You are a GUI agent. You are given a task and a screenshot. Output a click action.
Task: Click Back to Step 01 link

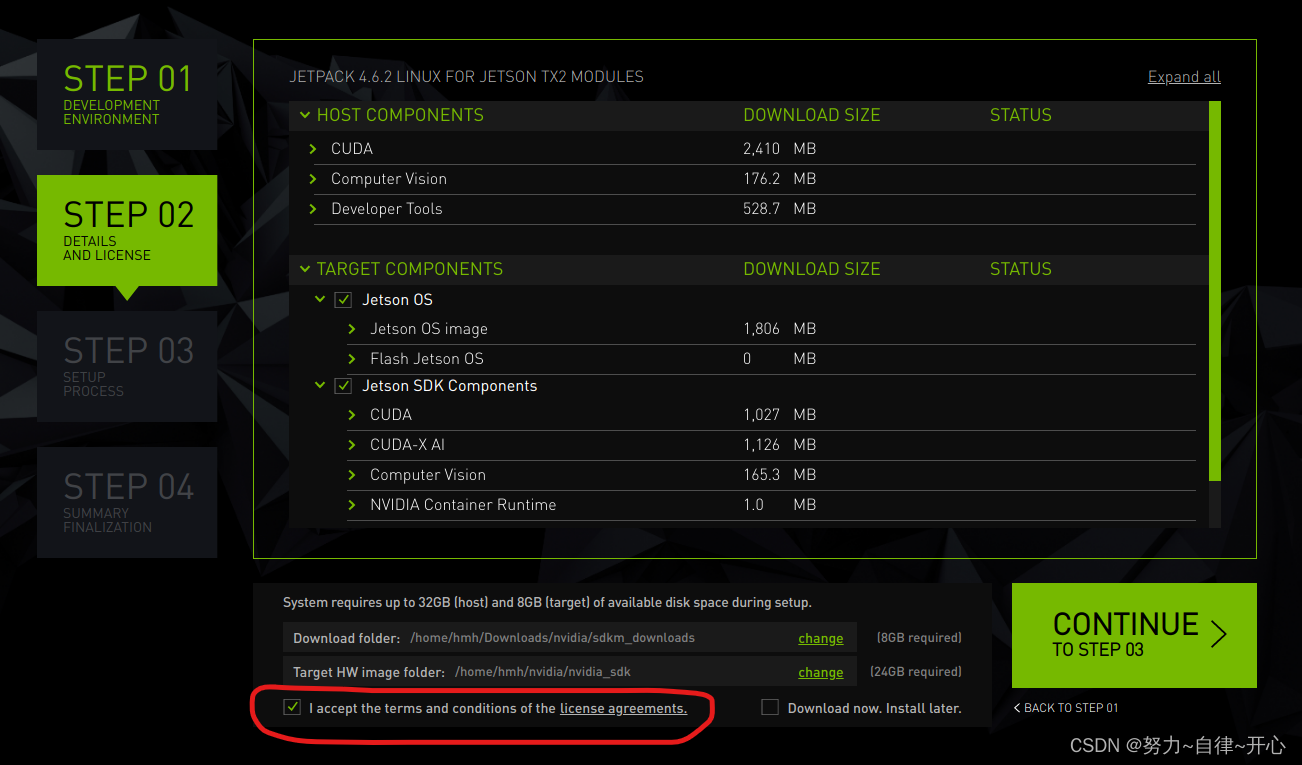click(x=1066, y=708)
